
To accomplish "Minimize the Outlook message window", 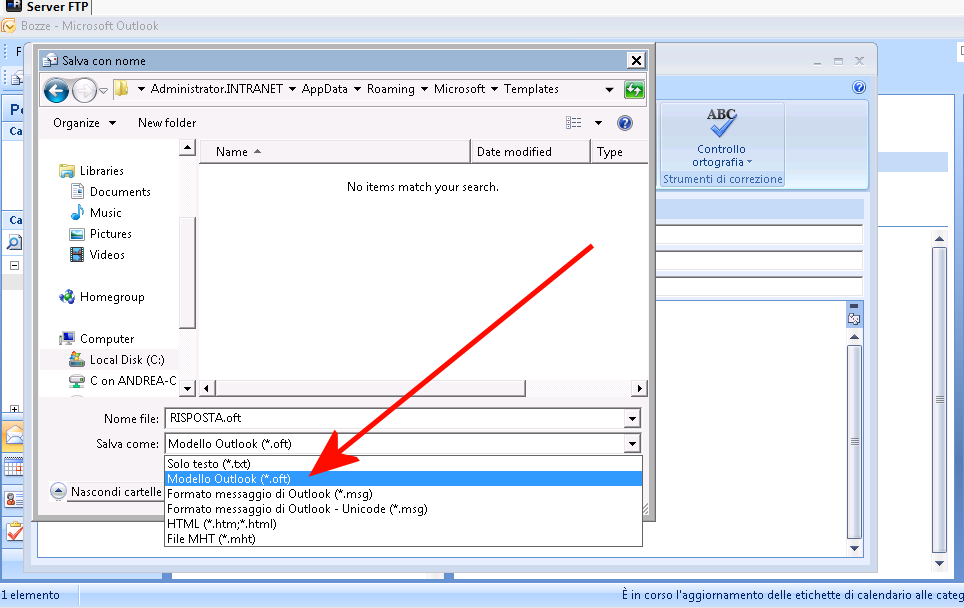I will 817,61.
